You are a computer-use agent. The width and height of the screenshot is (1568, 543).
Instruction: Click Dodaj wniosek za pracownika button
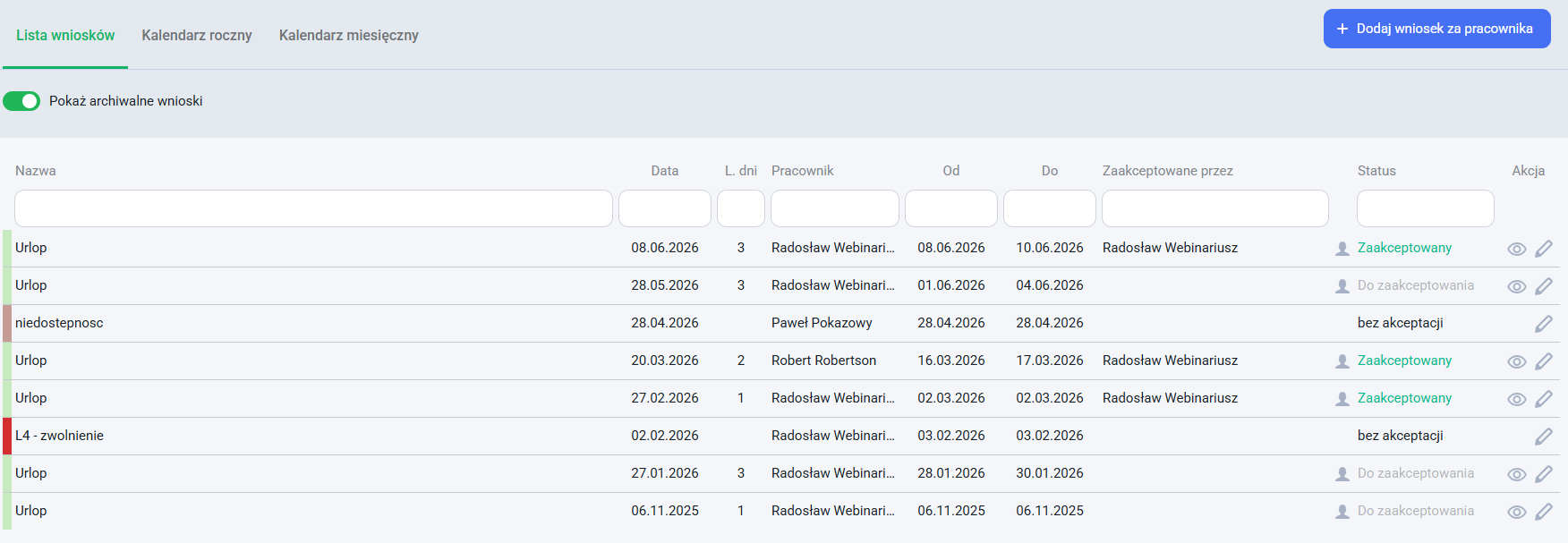click(x=1437, y=29)
